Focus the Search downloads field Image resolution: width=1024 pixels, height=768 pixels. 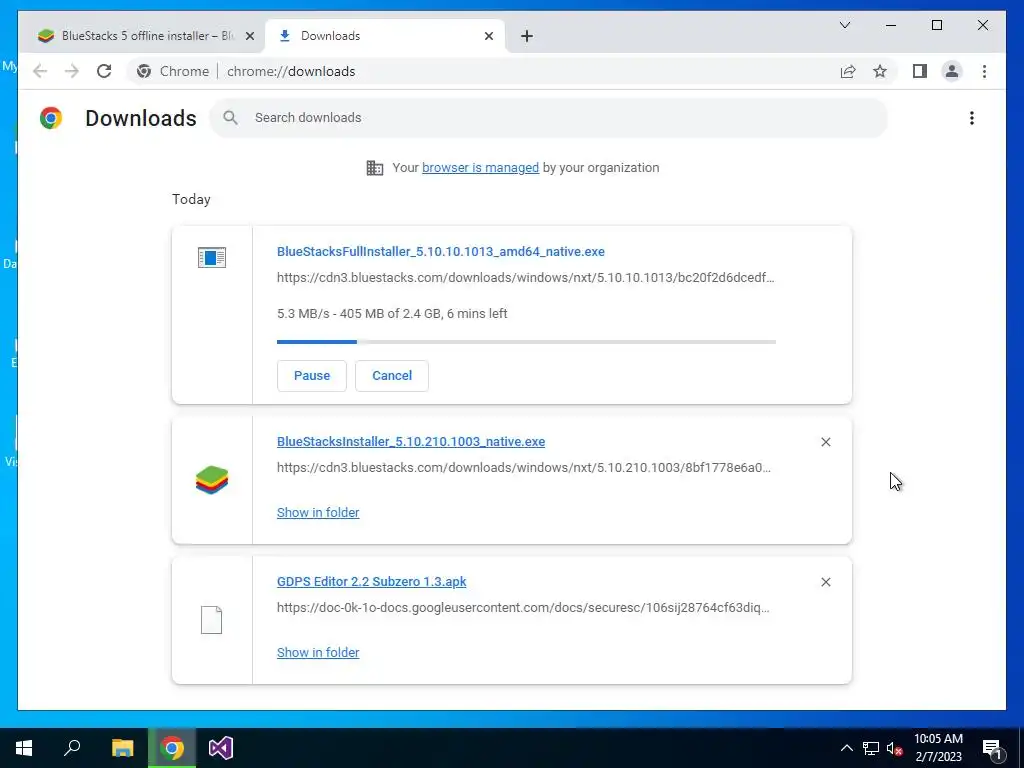pos(549,118)
